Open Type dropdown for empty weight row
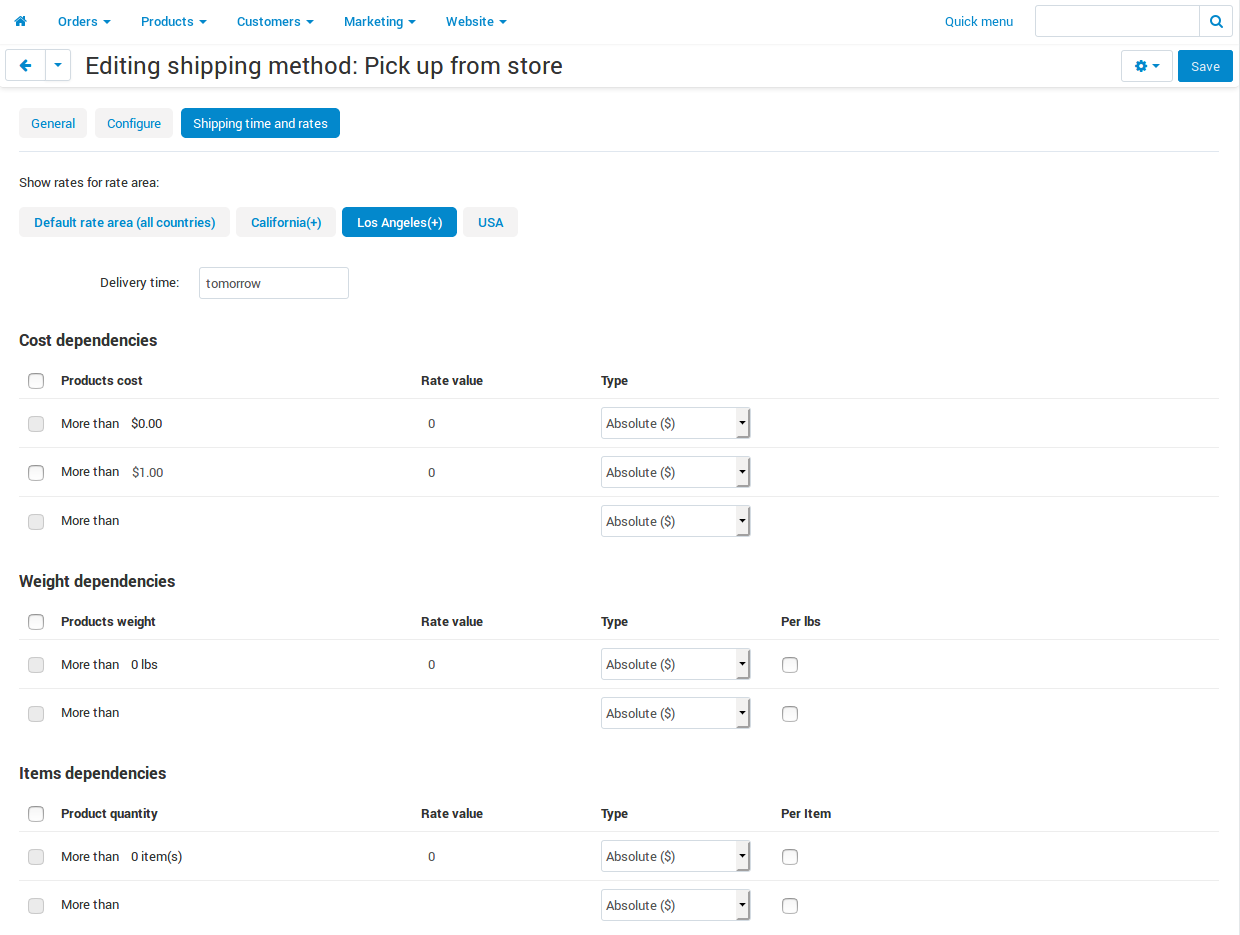The width and height of the screenshot is (1240, 935). [x=675, y=713]
